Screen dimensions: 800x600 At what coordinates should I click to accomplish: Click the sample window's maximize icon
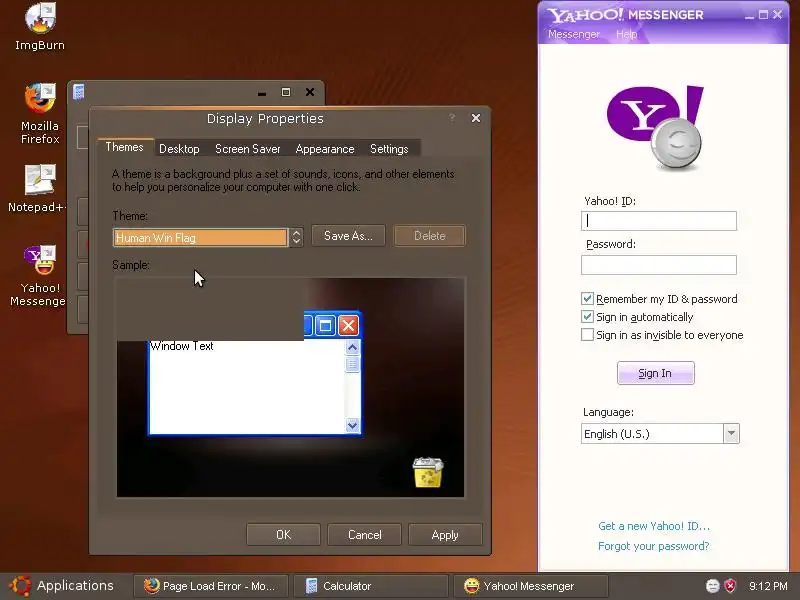point(326,326)
